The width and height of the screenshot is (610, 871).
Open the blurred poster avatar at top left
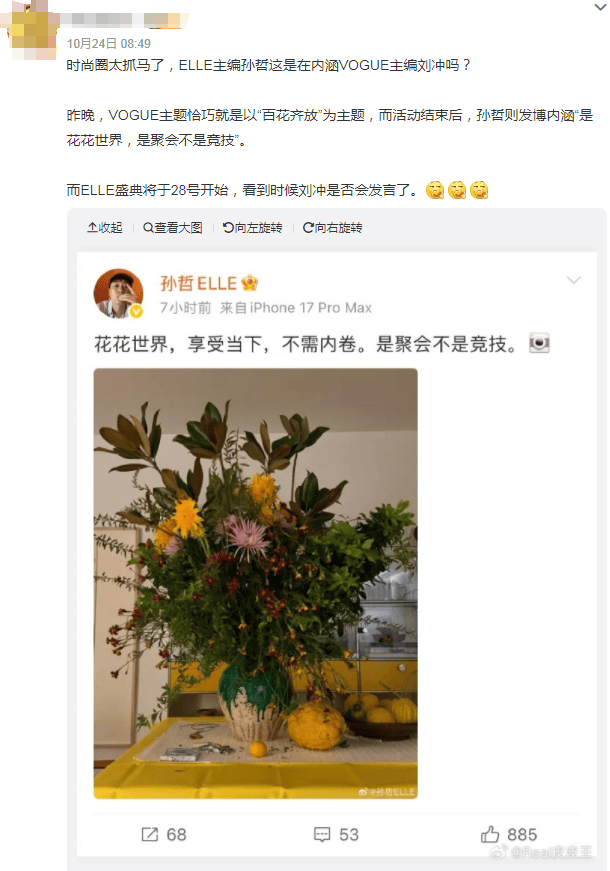[x=32, y=29]
